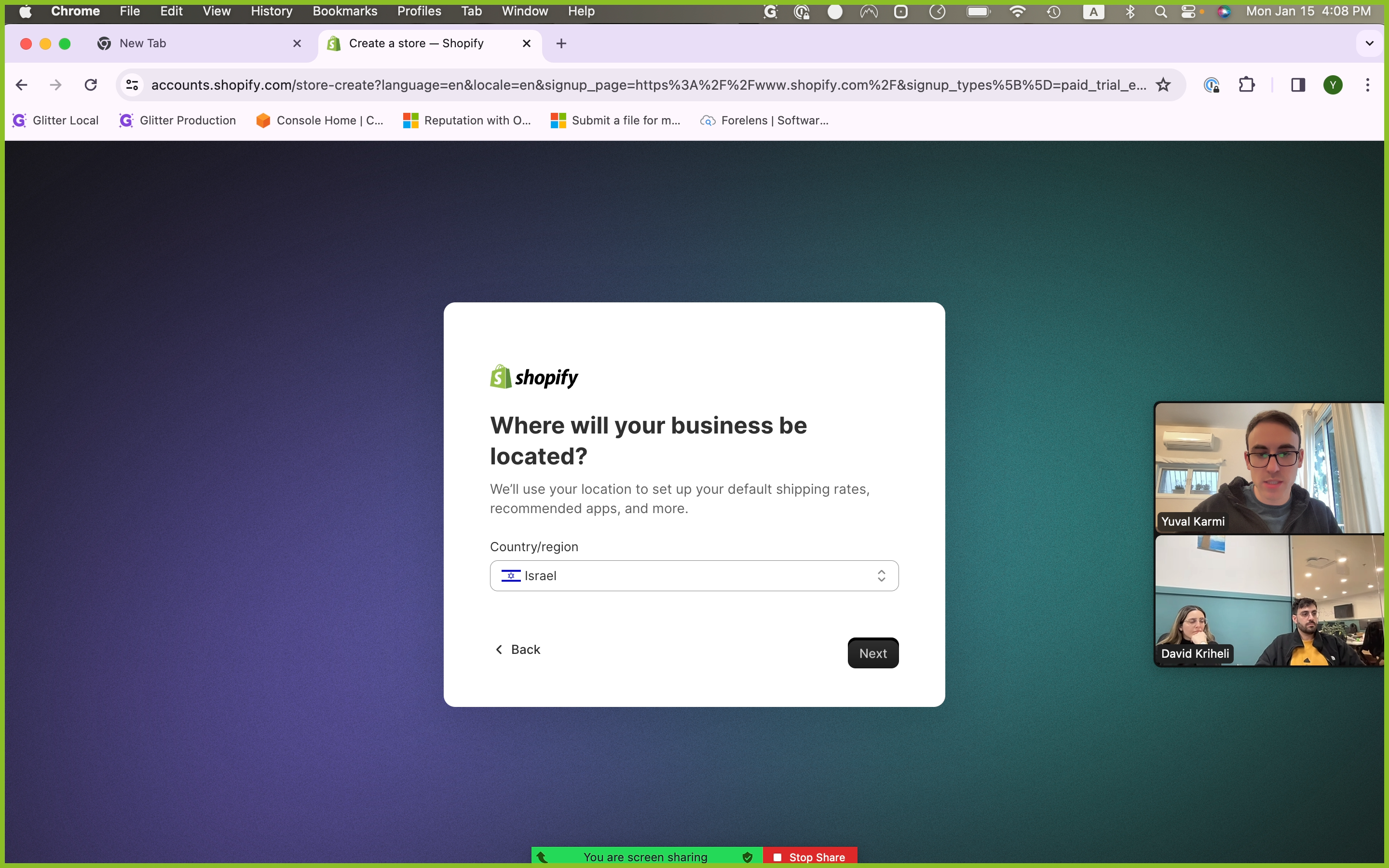Click the Siri icon
Screen dimensions: 1389x868
(x=1224, y=12)
